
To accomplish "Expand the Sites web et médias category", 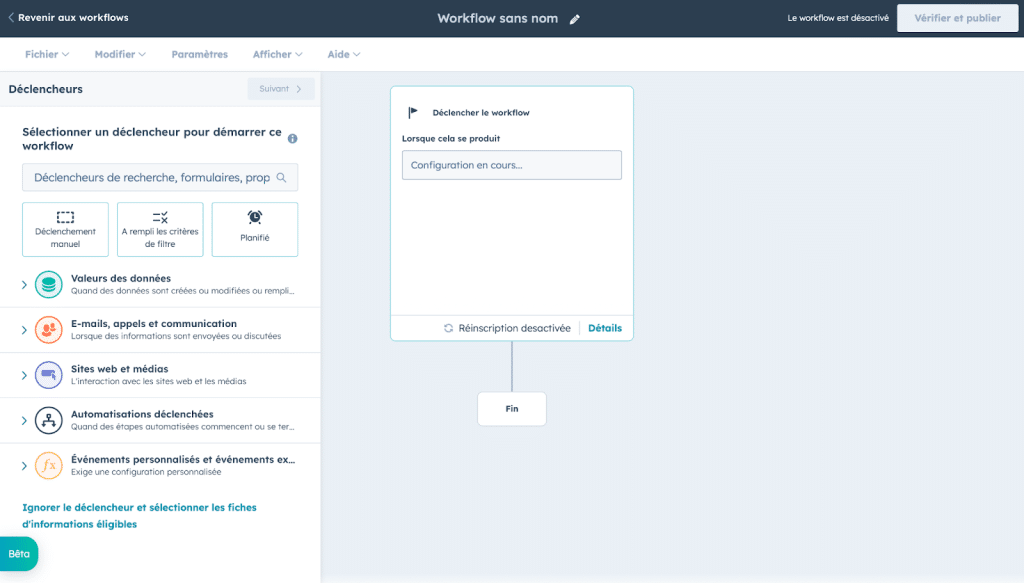I will (25, 375).
